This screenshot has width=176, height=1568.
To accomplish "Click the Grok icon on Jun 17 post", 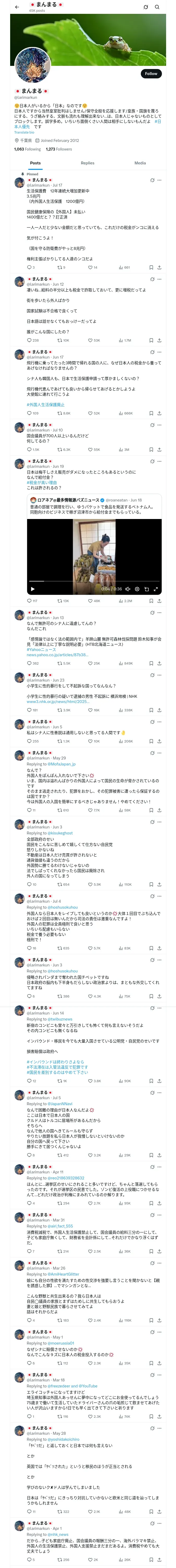I will click(152, 352).
